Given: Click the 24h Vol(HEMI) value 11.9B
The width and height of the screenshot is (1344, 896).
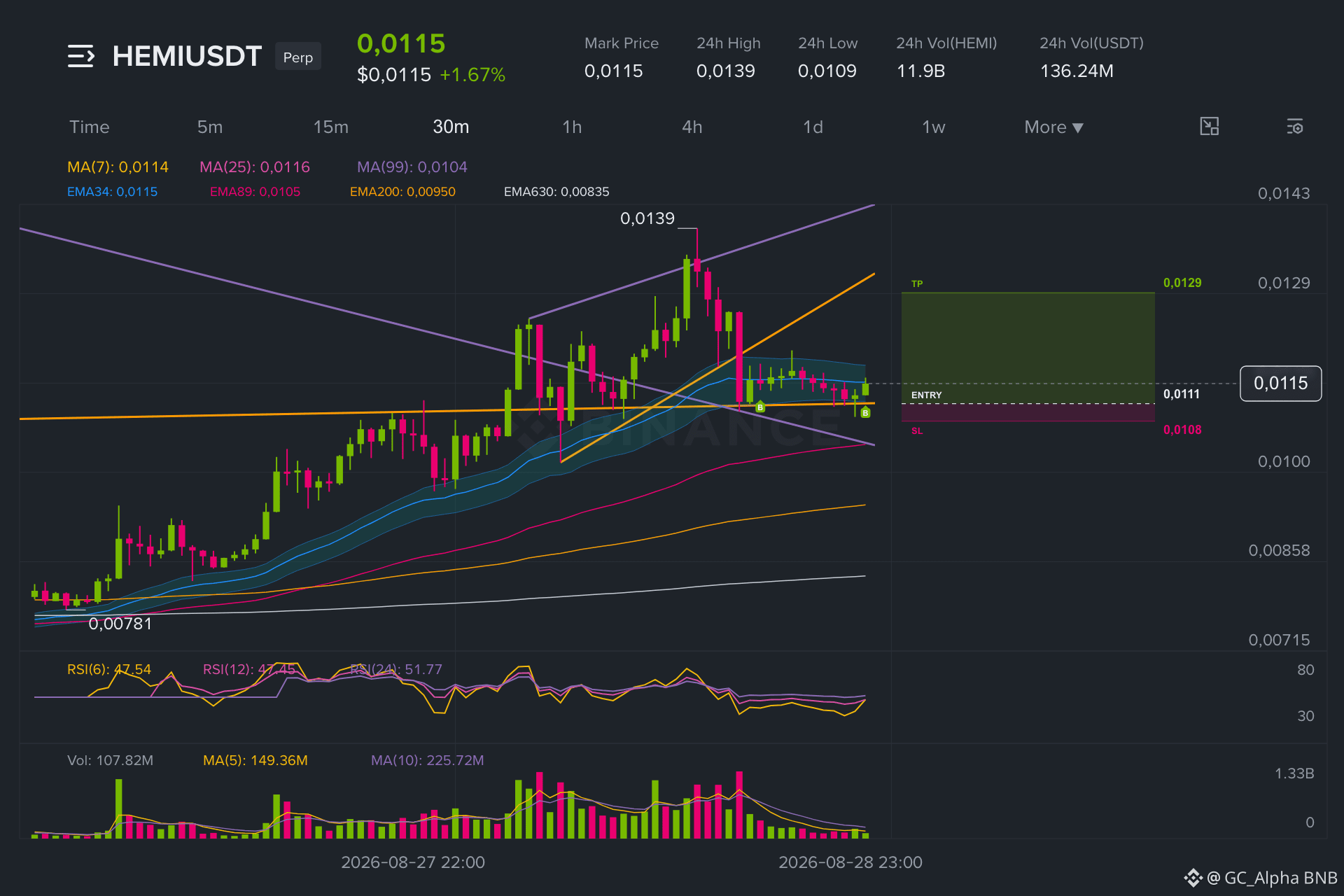Looking at the screenshot, I should pyautogui.click(x=920, y=71).
